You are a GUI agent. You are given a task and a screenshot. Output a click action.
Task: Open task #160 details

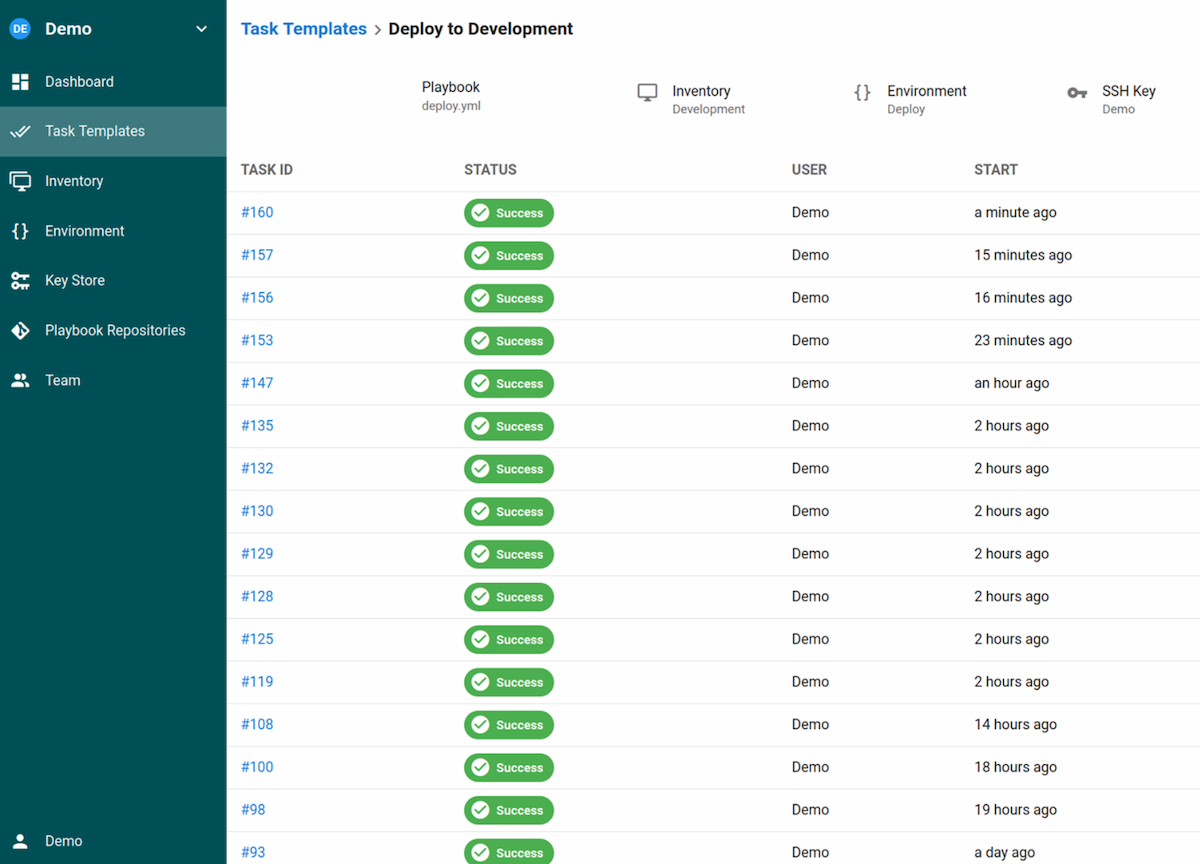(x=257, y=213)
